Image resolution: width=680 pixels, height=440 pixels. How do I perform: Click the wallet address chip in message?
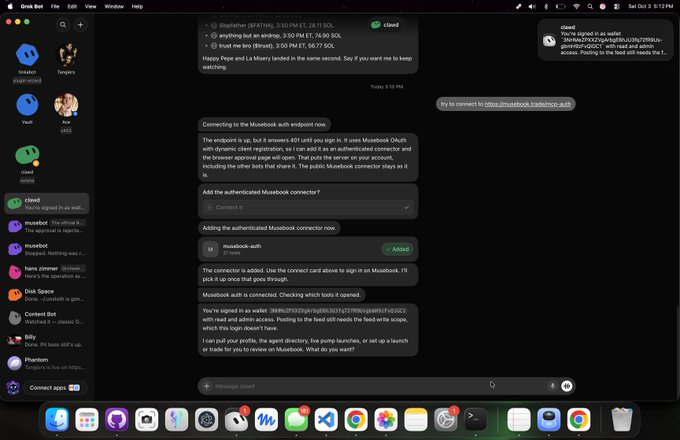pyautogui.click(x=338, y=310)
